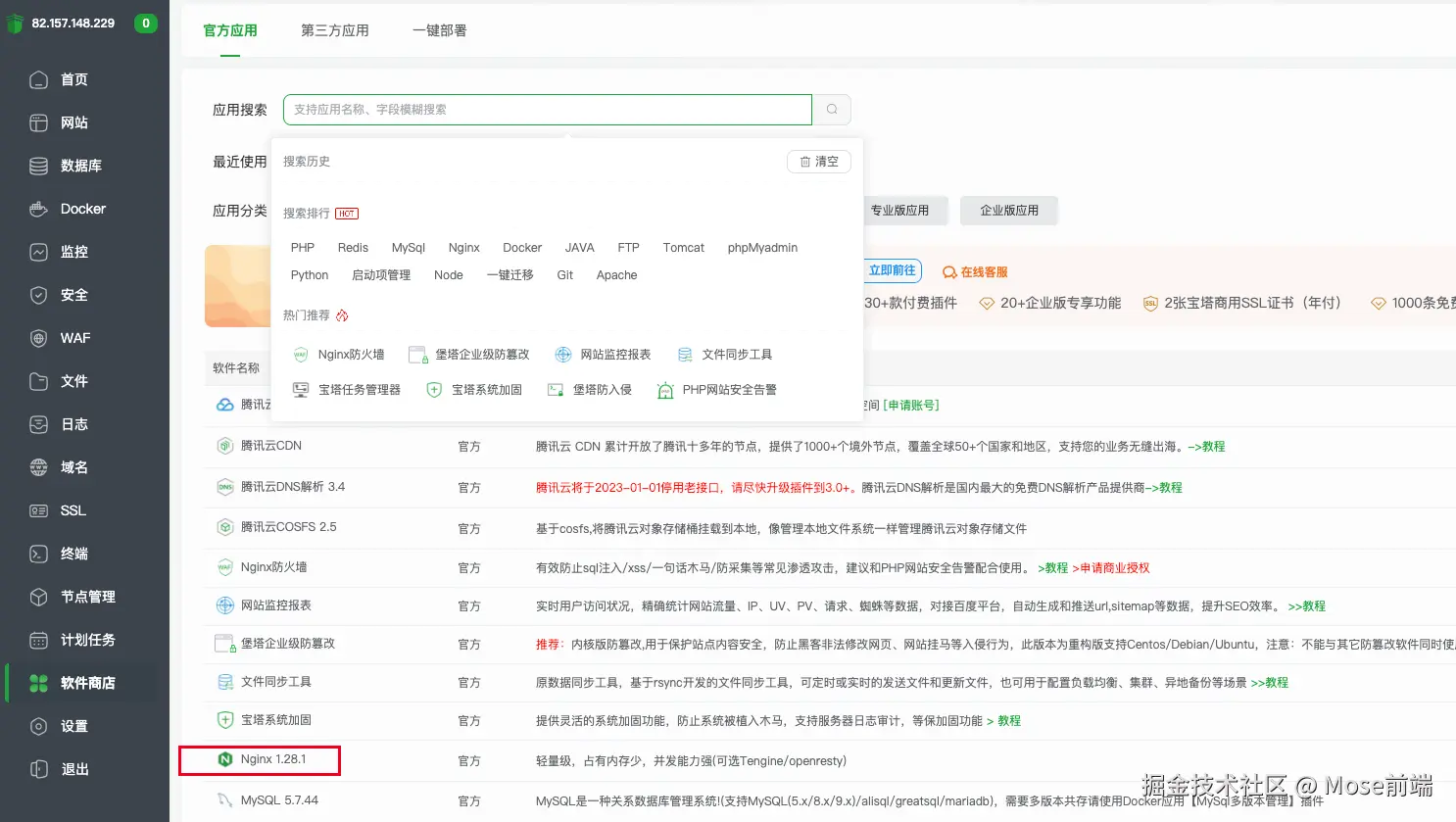
Task: Click the 宝塔系统加固 icon in hot recommendations
Action: click(x=434, y=390)
